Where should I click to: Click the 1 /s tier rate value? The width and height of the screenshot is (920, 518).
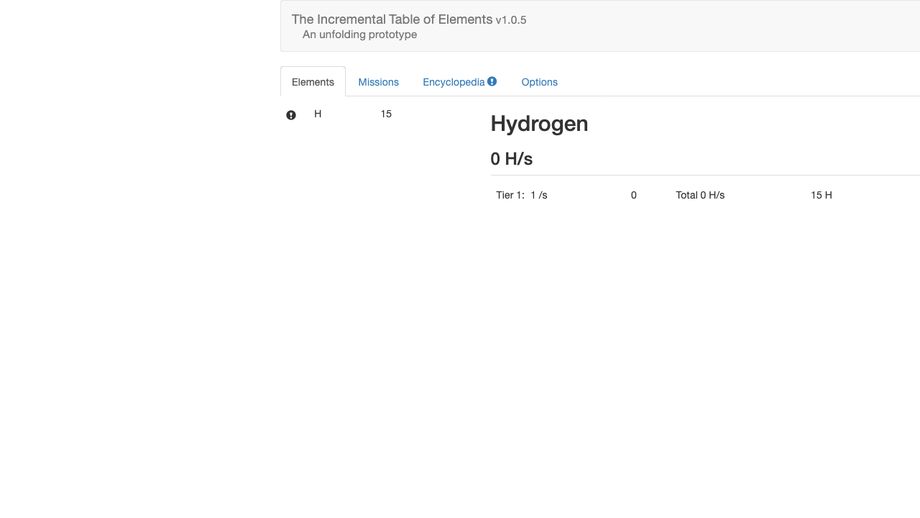click(539, 195)
